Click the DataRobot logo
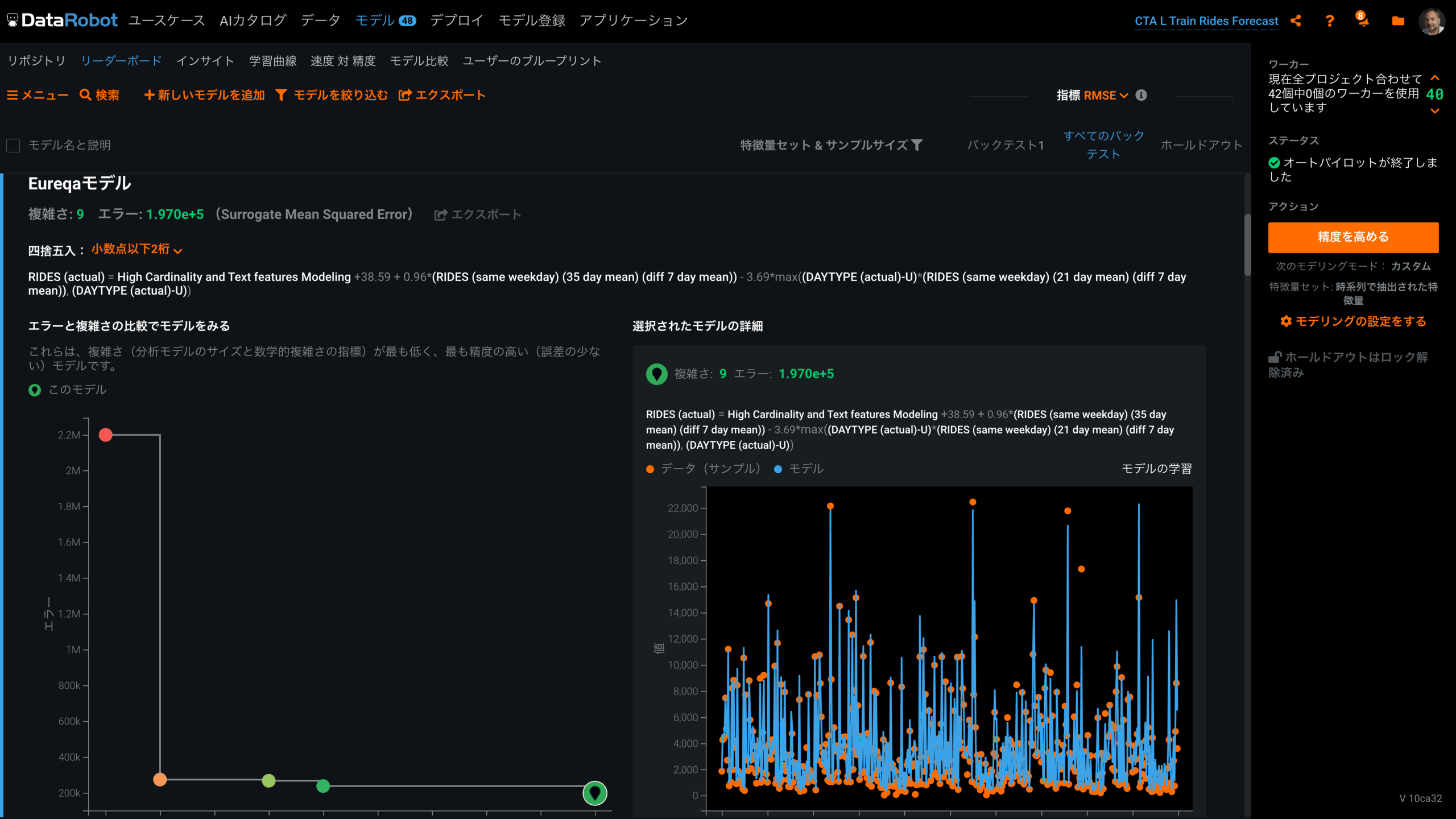The width and height of the screenshot is (1456, 819). click(x=63, y=20)
